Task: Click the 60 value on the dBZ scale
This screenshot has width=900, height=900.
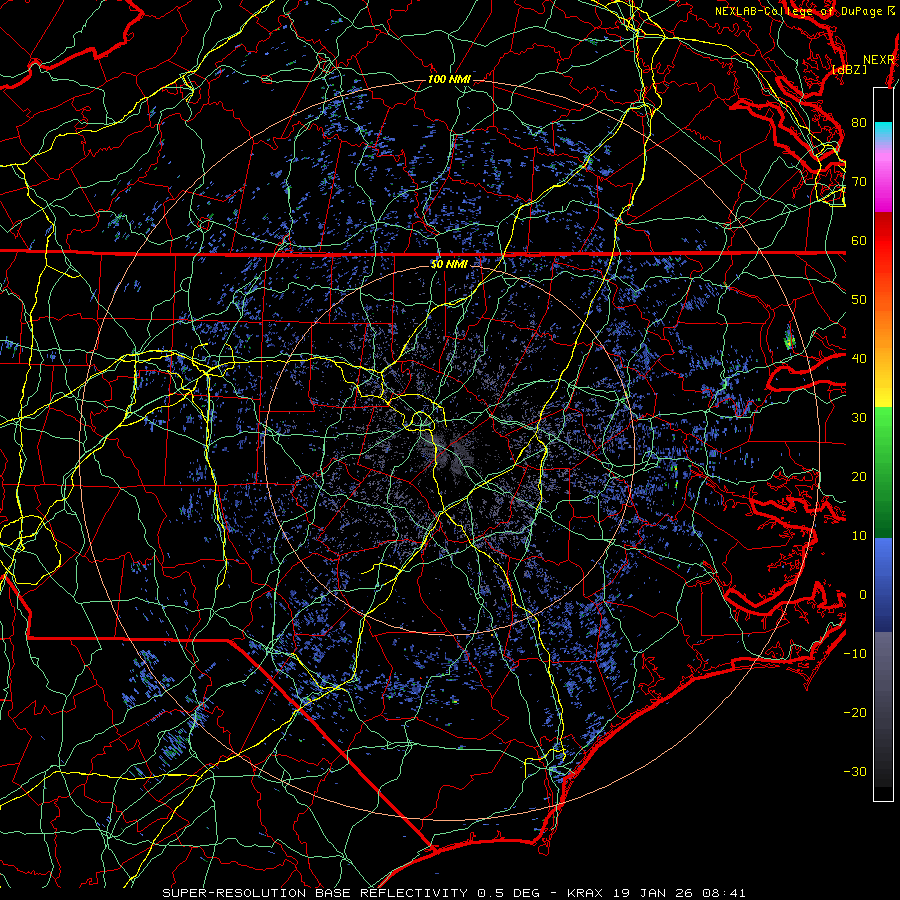Action: 859,240
